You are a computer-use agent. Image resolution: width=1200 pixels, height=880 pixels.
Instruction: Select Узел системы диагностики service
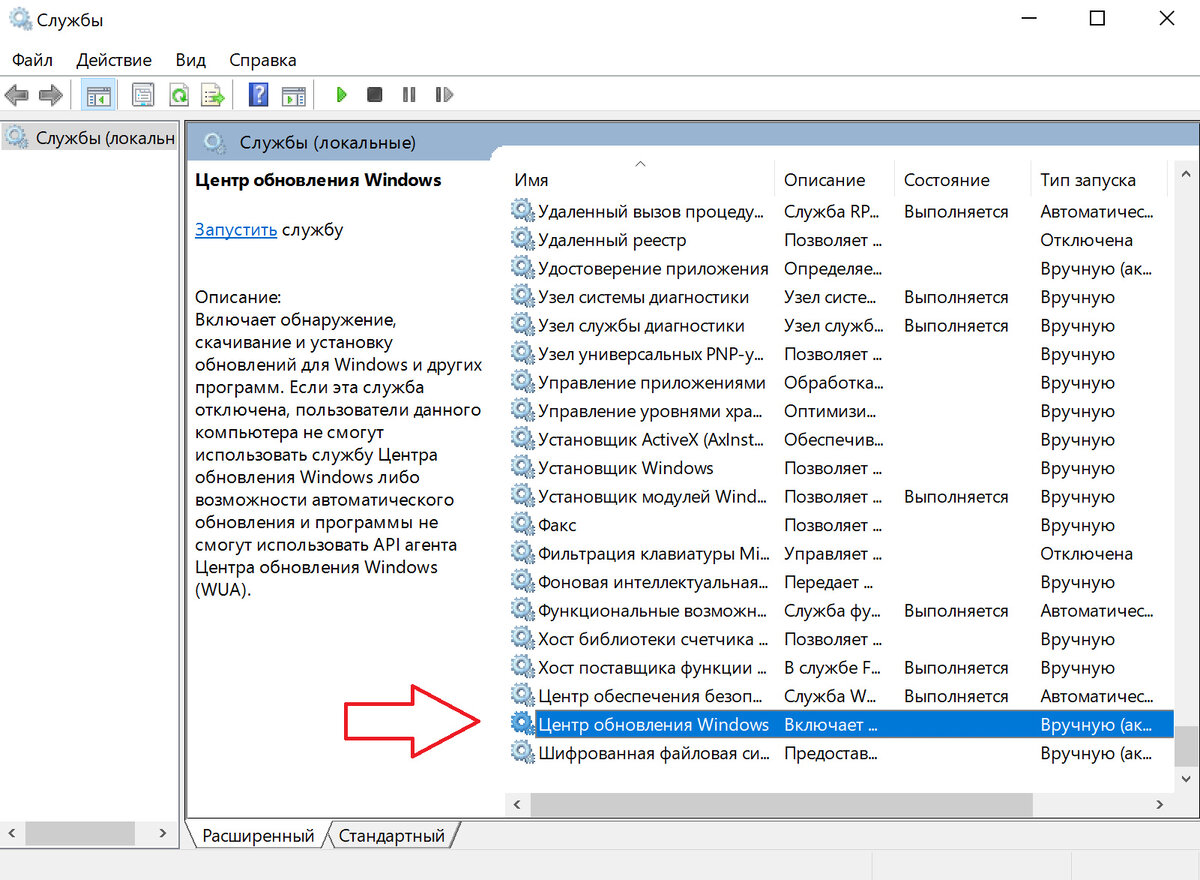click(643, 296)
